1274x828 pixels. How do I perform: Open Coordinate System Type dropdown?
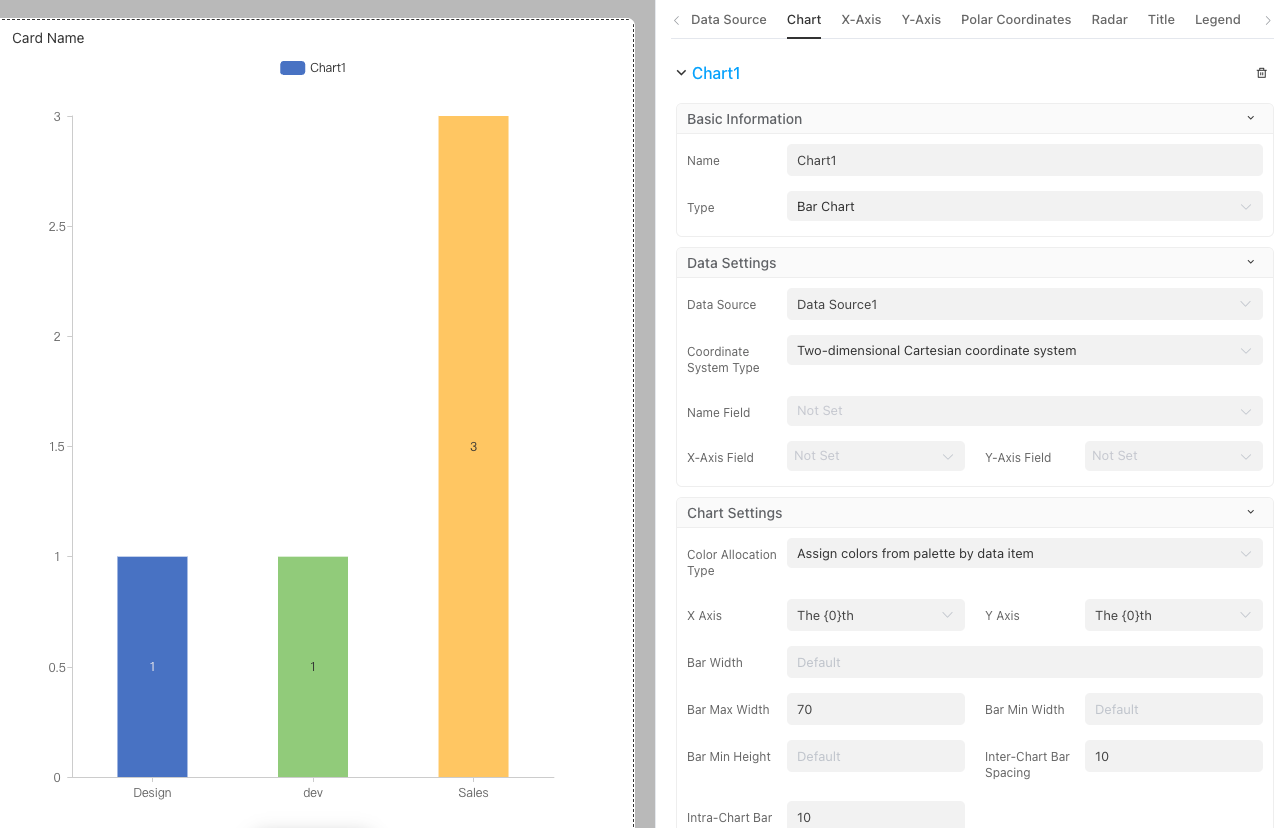coord(1024,351)
